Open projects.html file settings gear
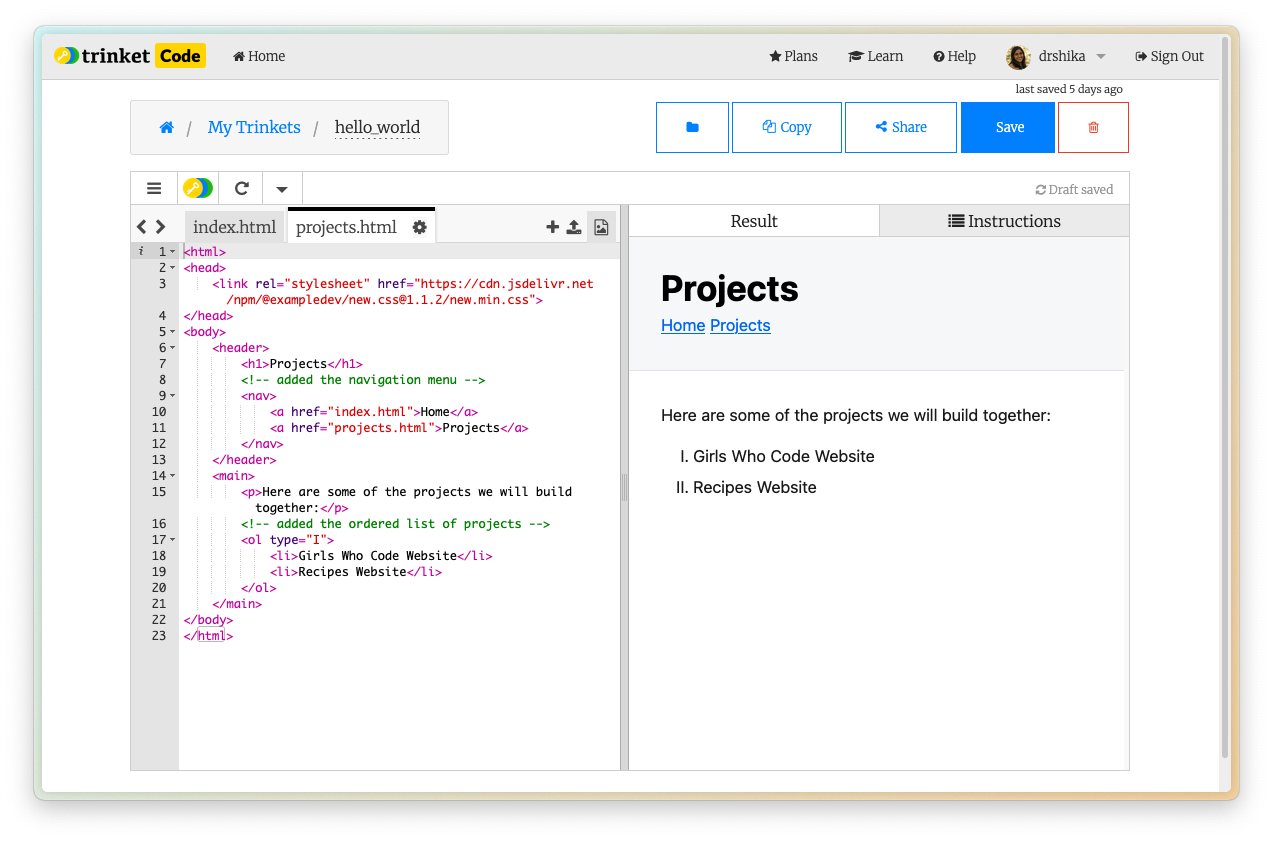1273x842 pixels. [x=420, y=227]
